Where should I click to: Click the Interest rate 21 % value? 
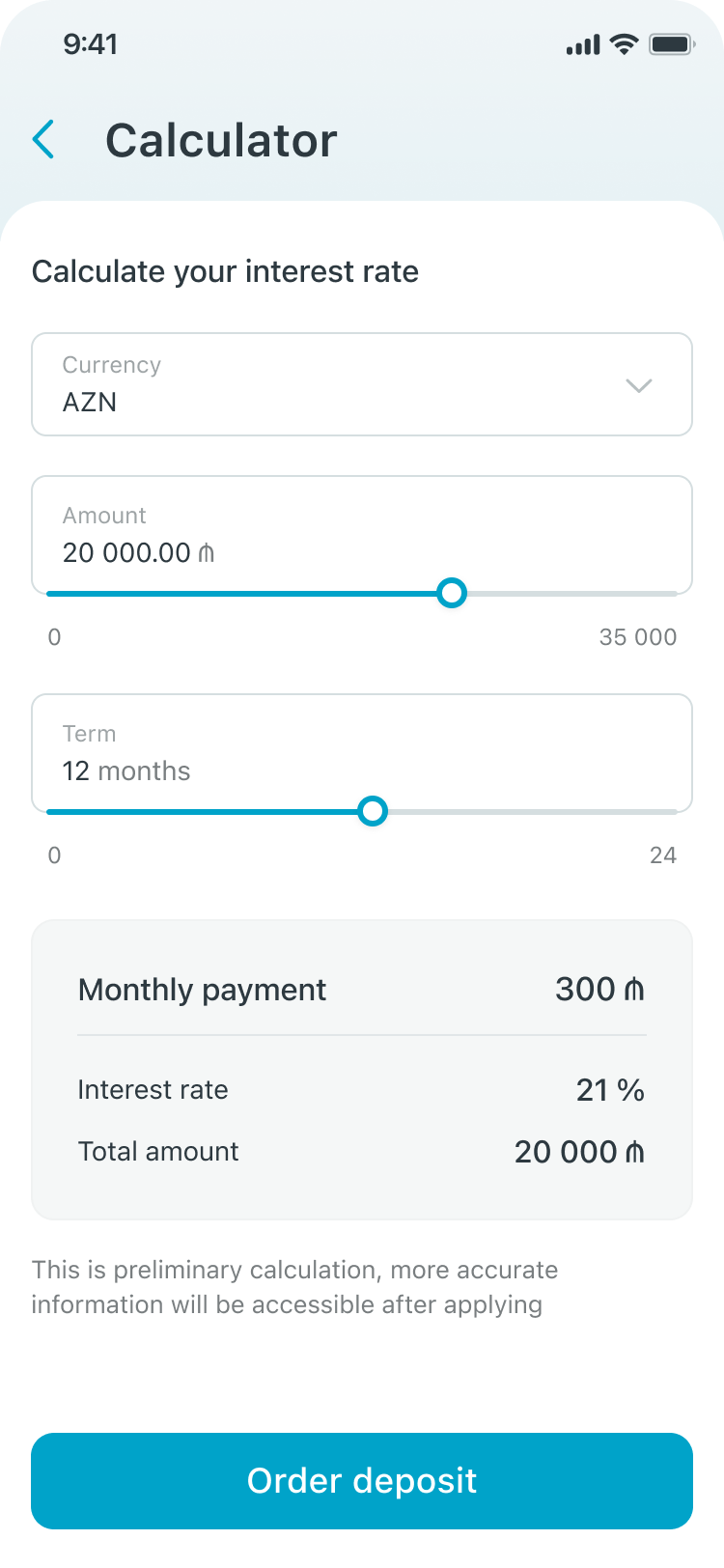[609, 1090]
